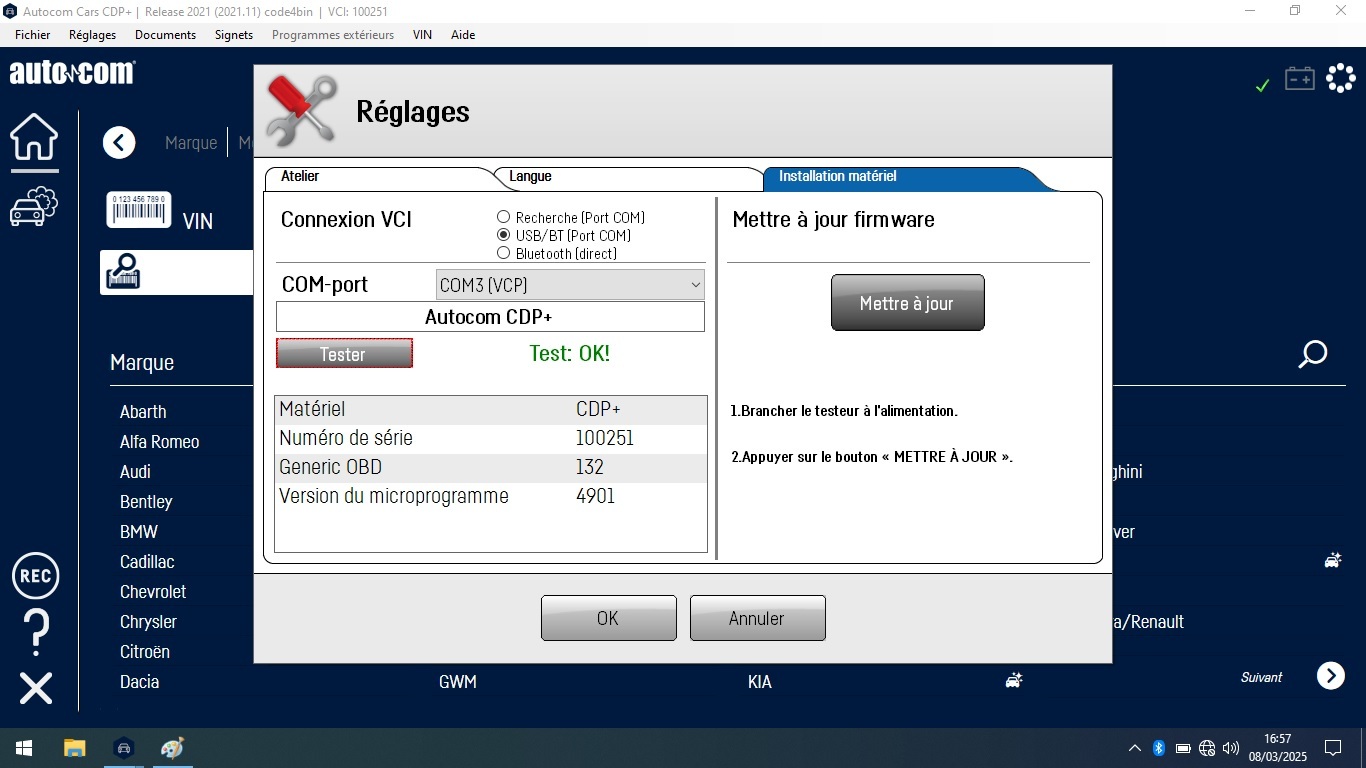Select Chevrolet brand
Screen dimensions: 1366x768
(x=153, y=592)
